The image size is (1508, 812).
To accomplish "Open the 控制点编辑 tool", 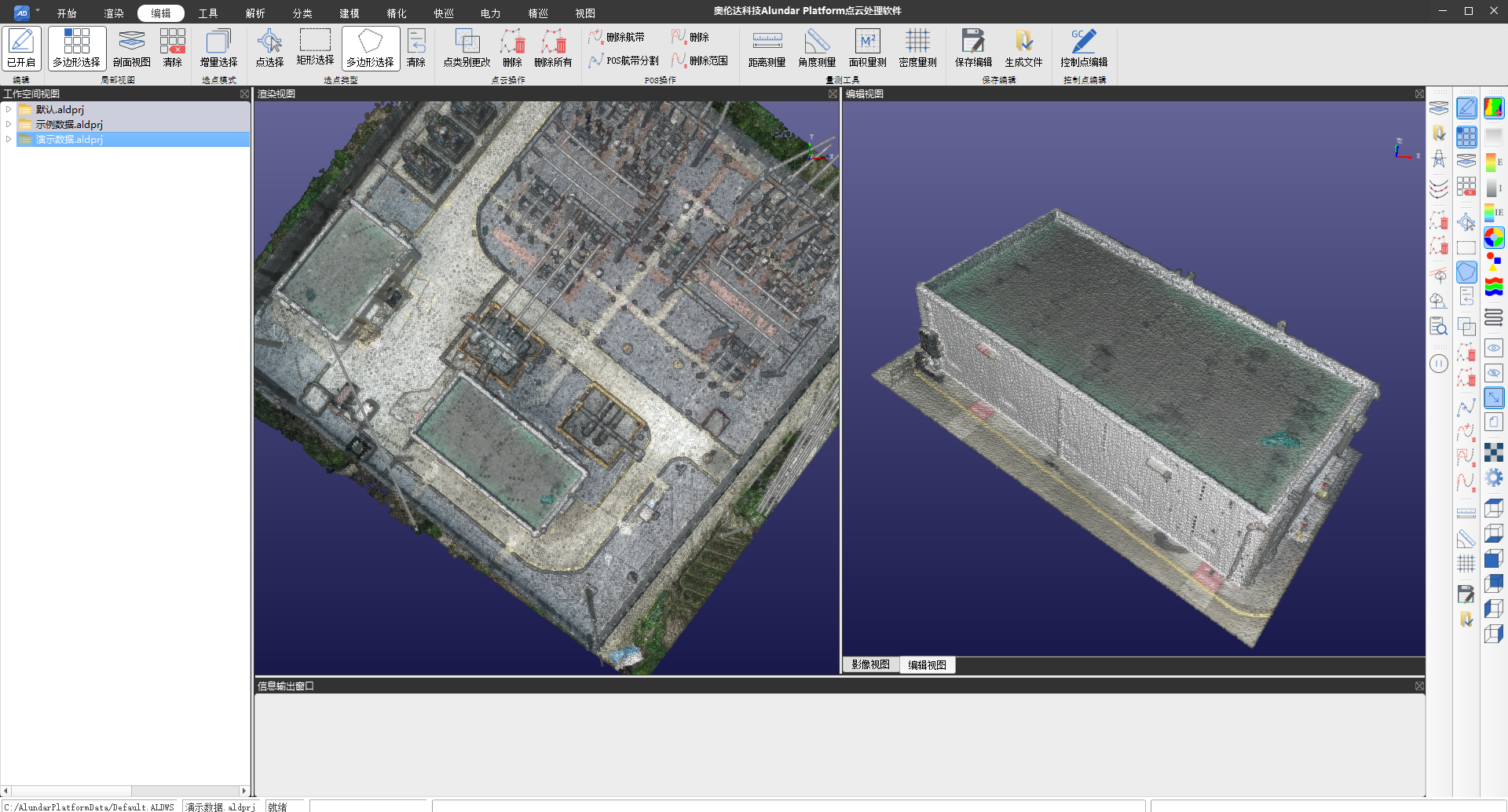I will click(1084, 49).
